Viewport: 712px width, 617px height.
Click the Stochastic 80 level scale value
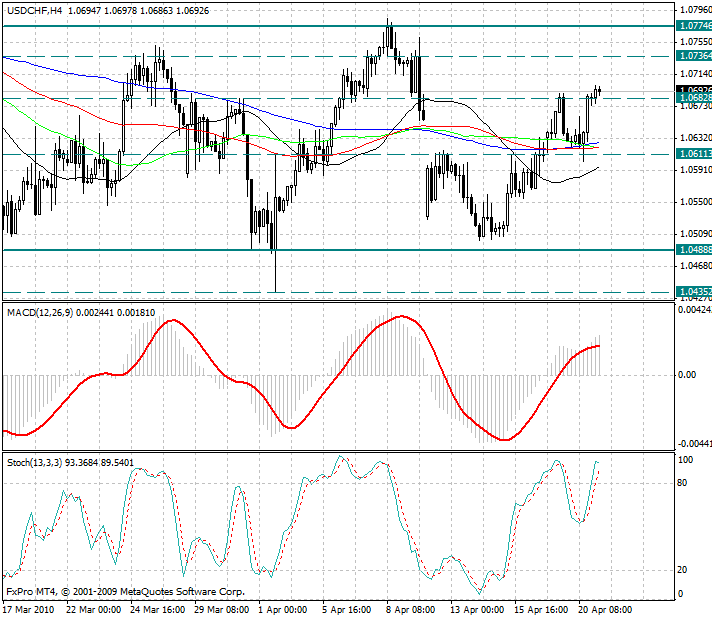[x=684, y=482]
